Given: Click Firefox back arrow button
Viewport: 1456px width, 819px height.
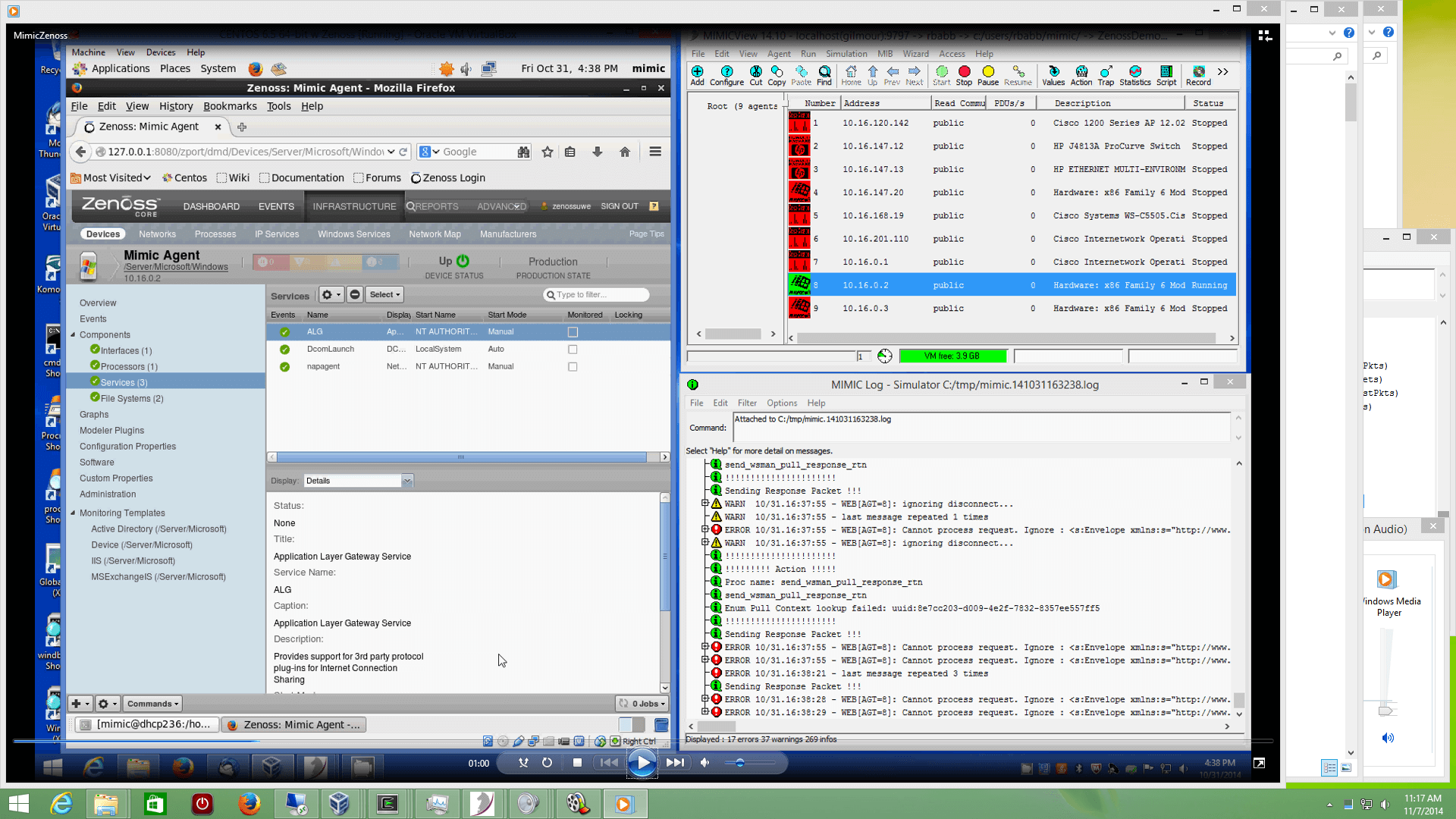Looking at the screenshot, I should [80, 152].
